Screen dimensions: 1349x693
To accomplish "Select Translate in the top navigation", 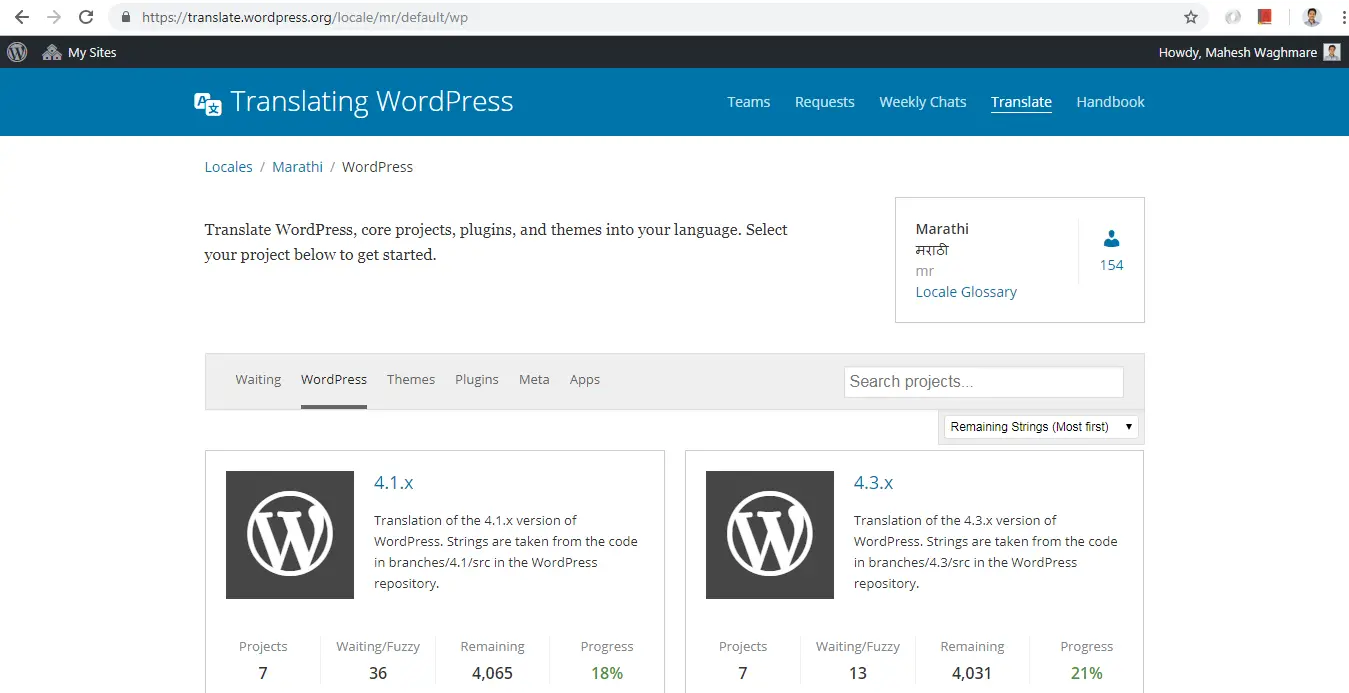I will [1021, 102].
